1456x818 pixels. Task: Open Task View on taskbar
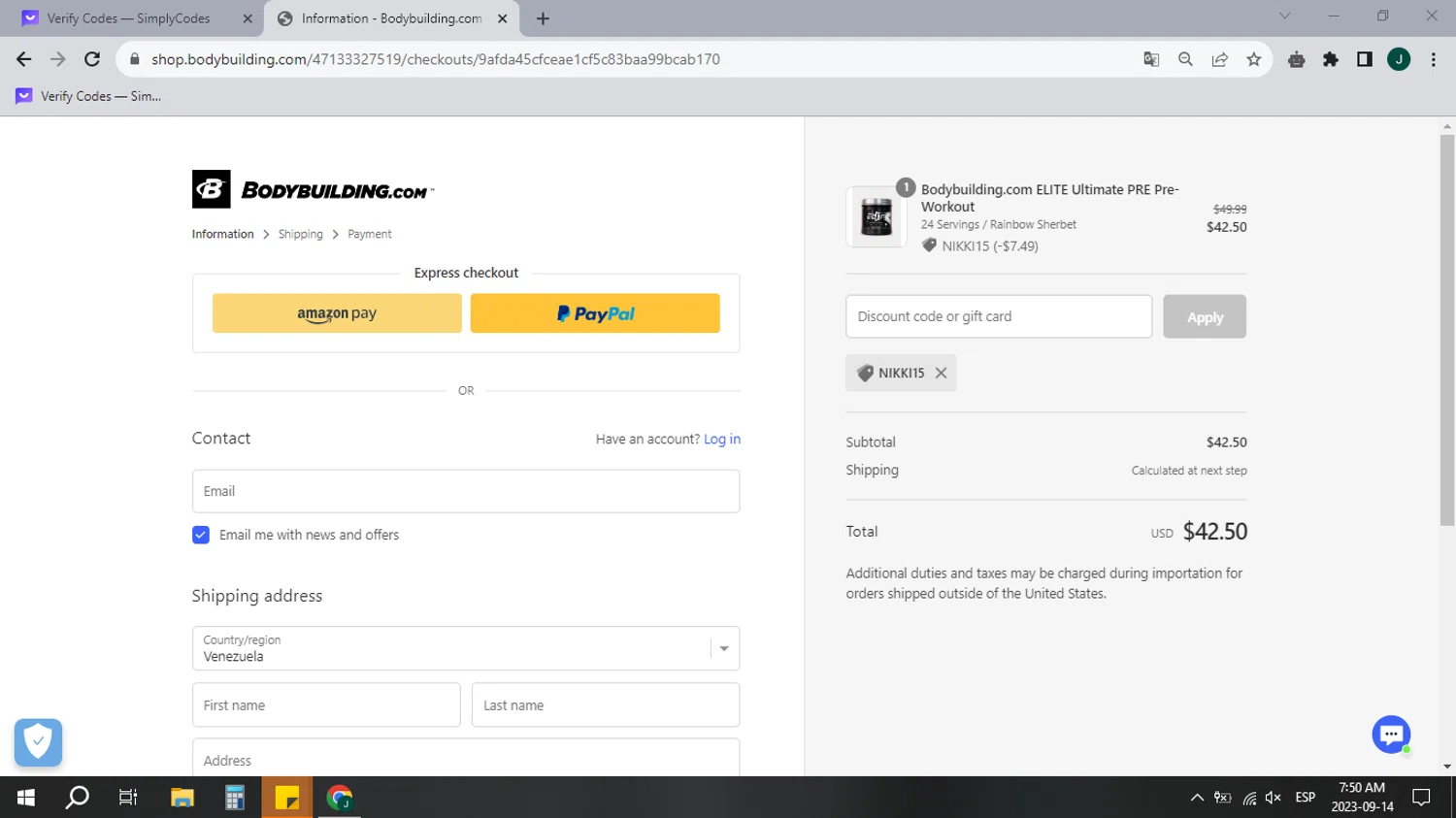click(128, 798)
